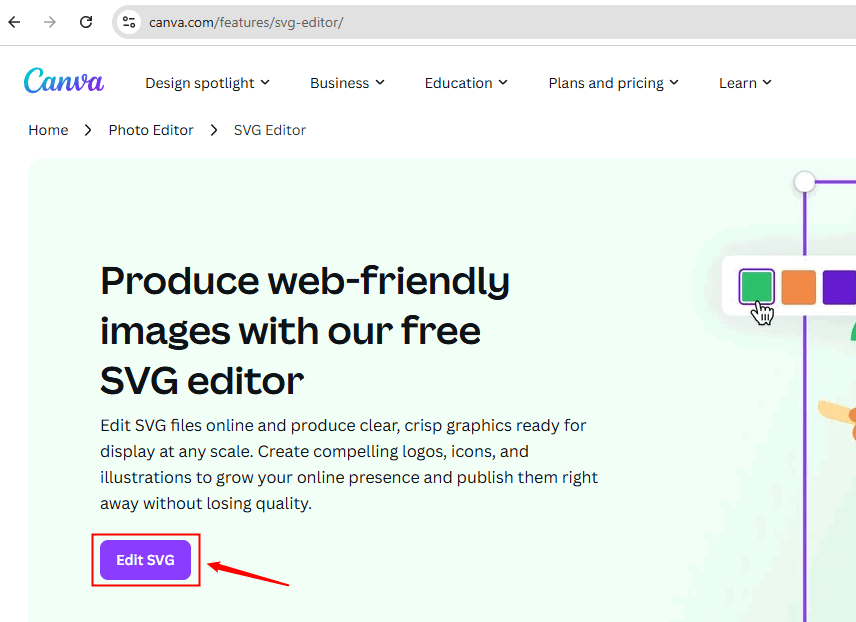Open the Photo Editor breadcrumb link
Image resolution: width=856 pixels, height=622 pixels.
151,130
